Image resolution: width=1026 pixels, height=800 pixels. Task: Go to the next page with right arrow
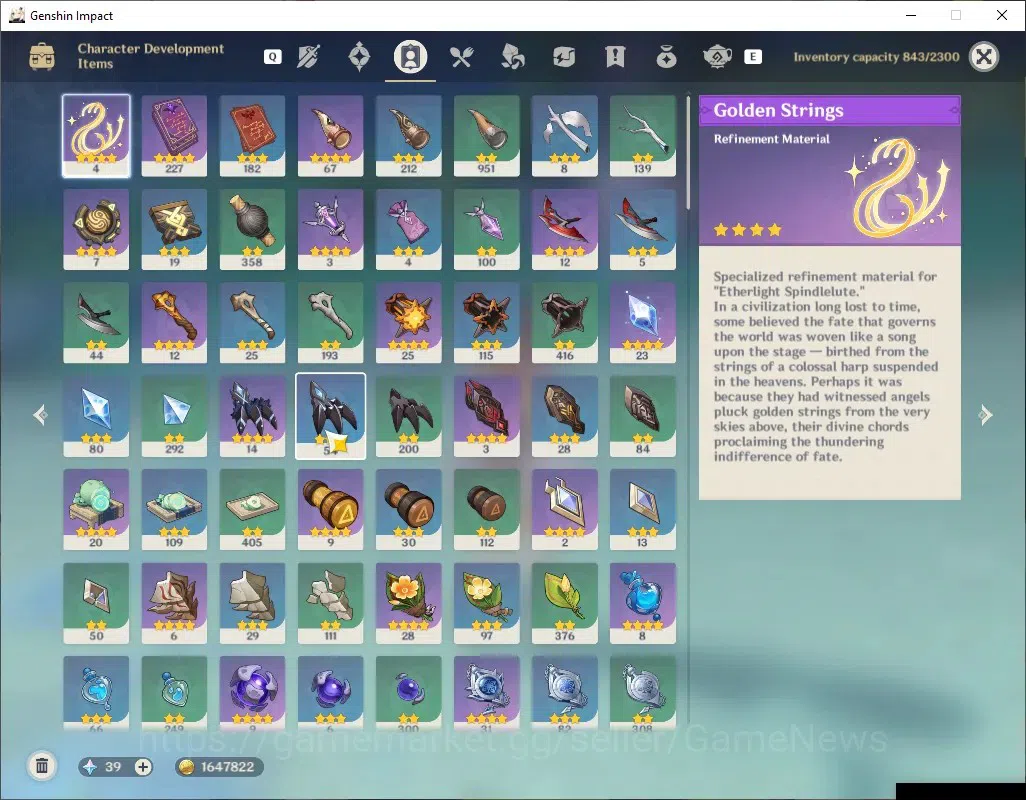tap(985, 415)
